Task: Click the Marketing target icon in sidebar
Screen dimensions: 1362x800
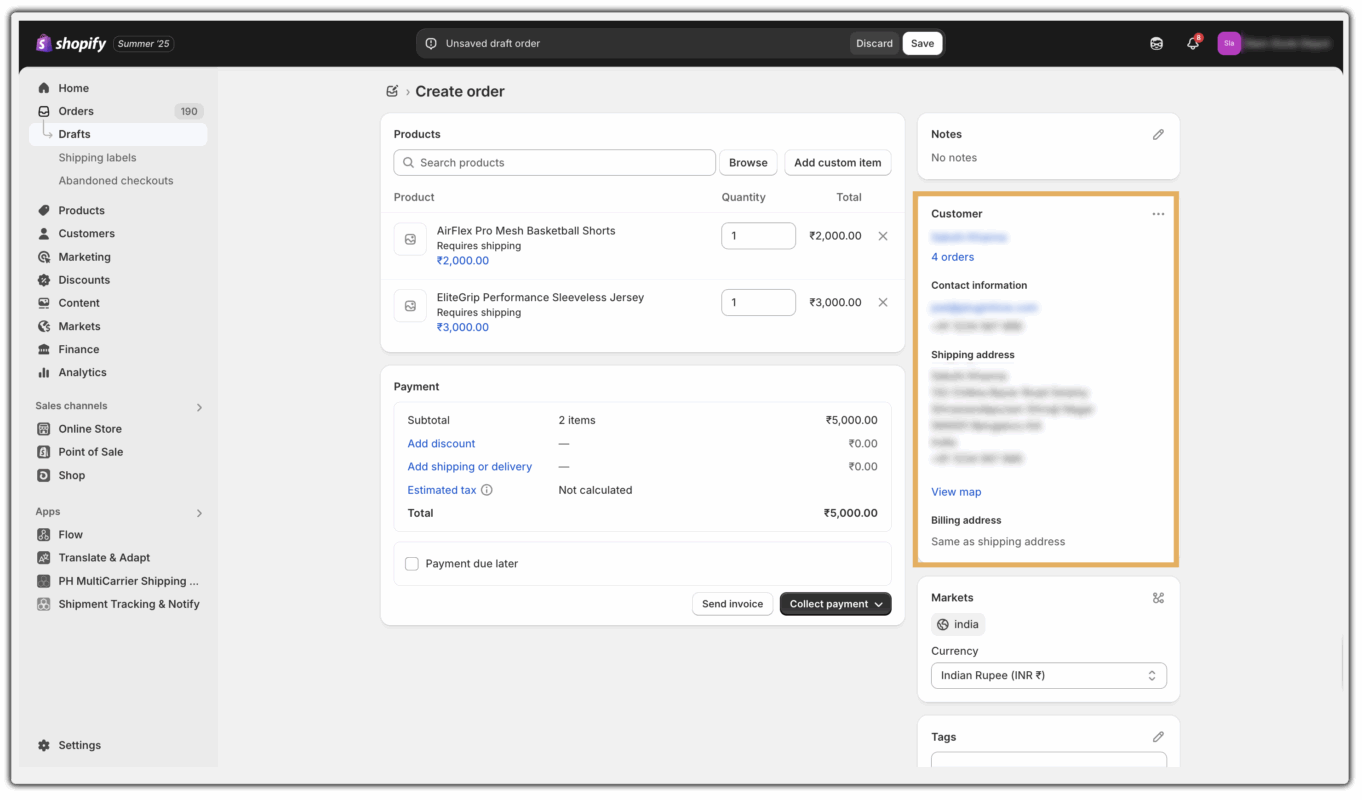Action: pos(43,257)
